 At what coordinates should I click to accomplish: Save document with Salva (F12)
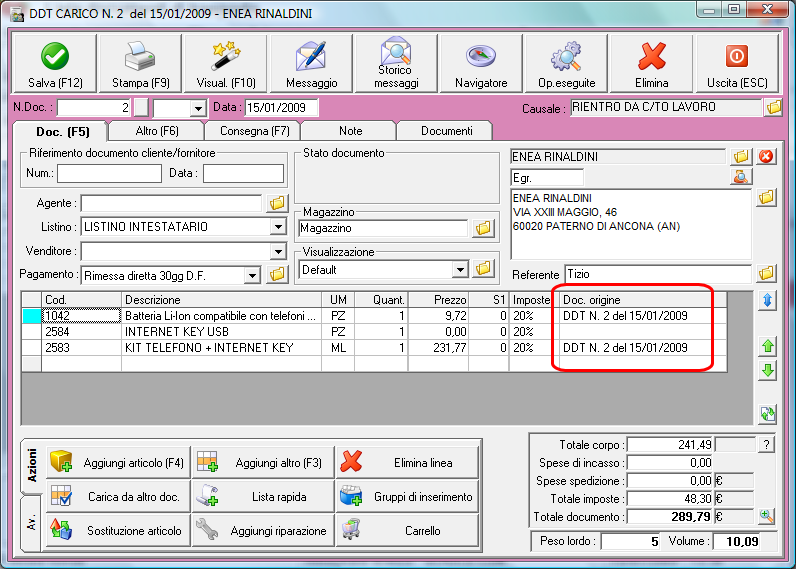(54, 64)
